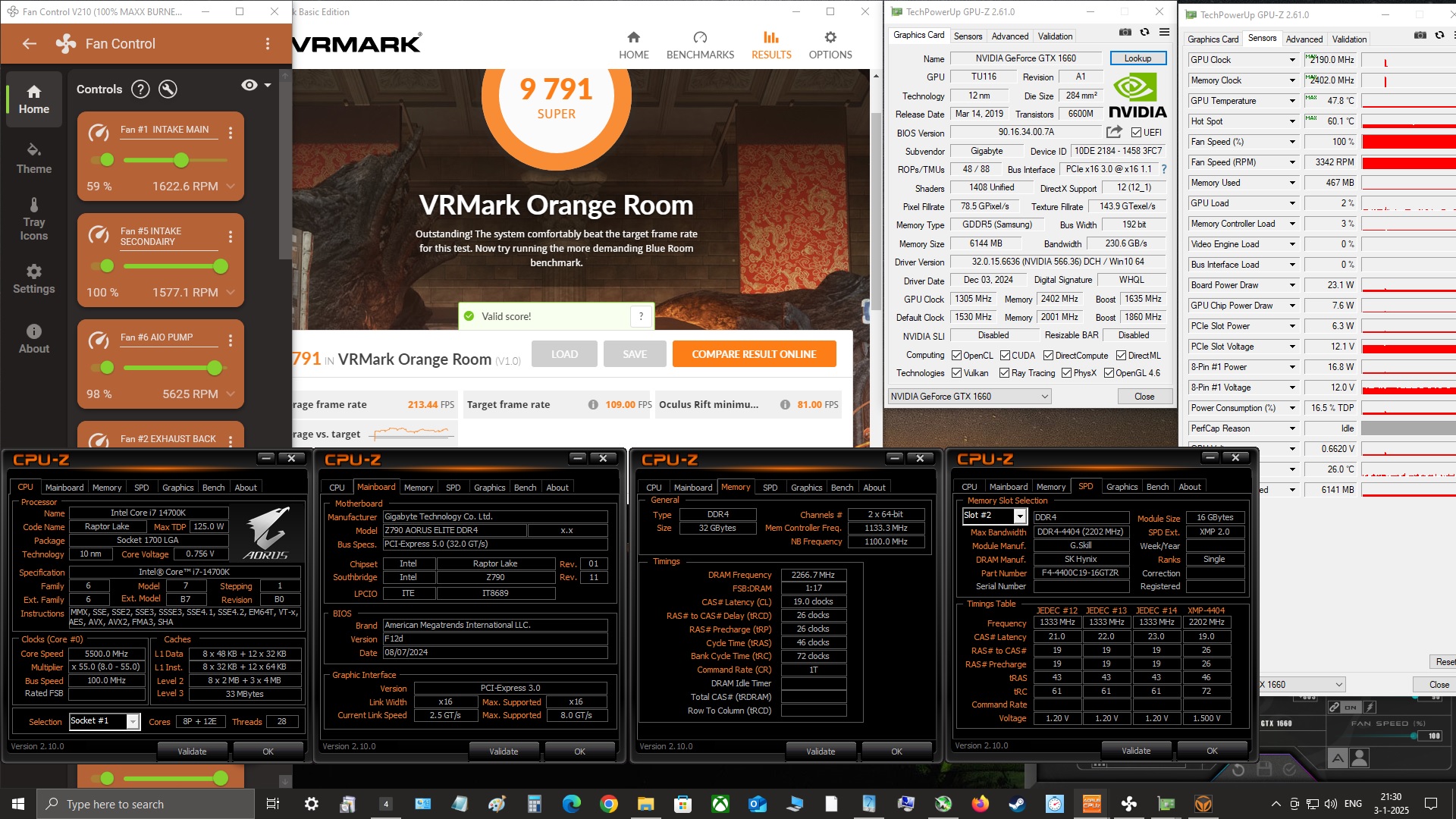Click GPU-Z refresh icon in left window
The image size is (1456, 819).
coord(1144,33)
